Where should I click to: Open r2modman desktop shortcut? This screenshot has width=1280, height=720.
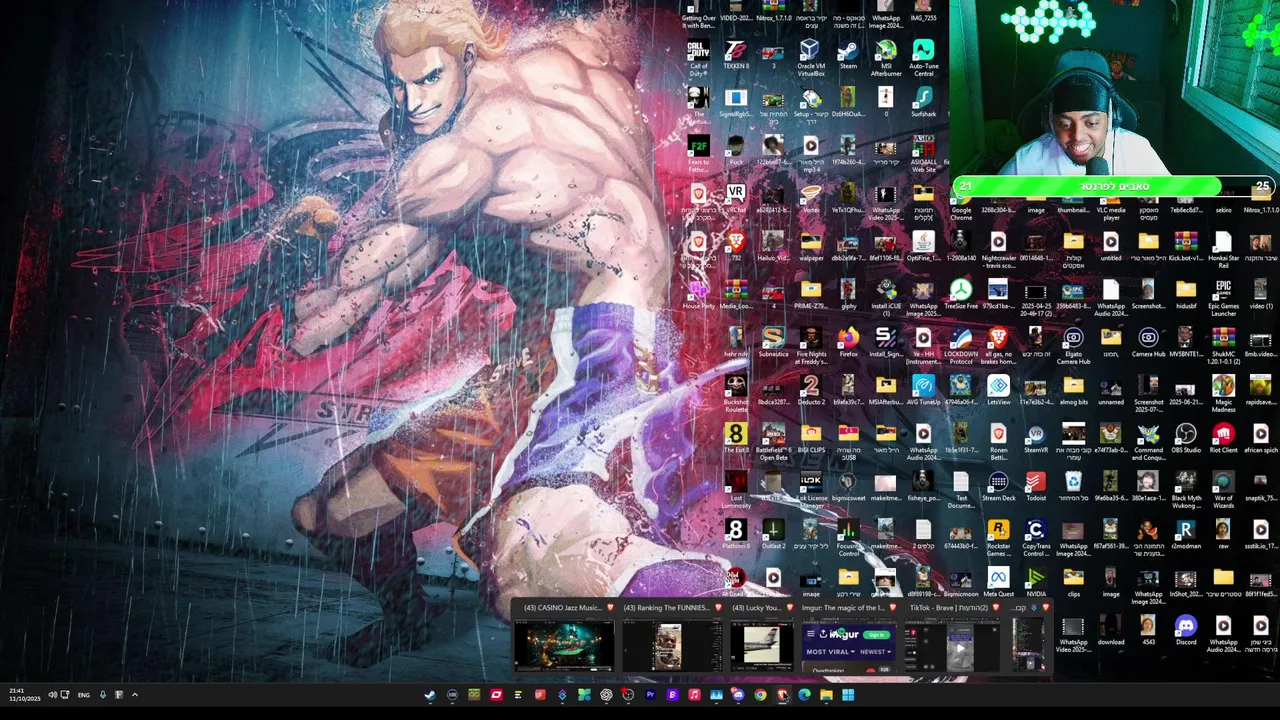[1185, 535]
